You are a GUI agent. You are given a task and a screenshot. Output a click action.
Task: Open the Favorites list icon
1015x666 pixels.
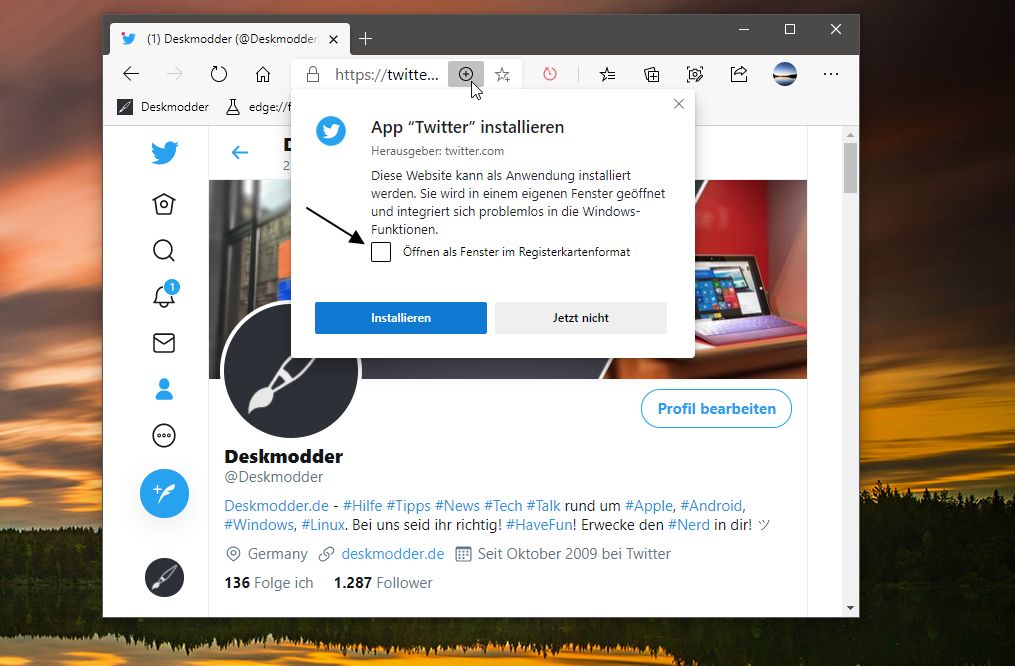(x=607, y=74)
